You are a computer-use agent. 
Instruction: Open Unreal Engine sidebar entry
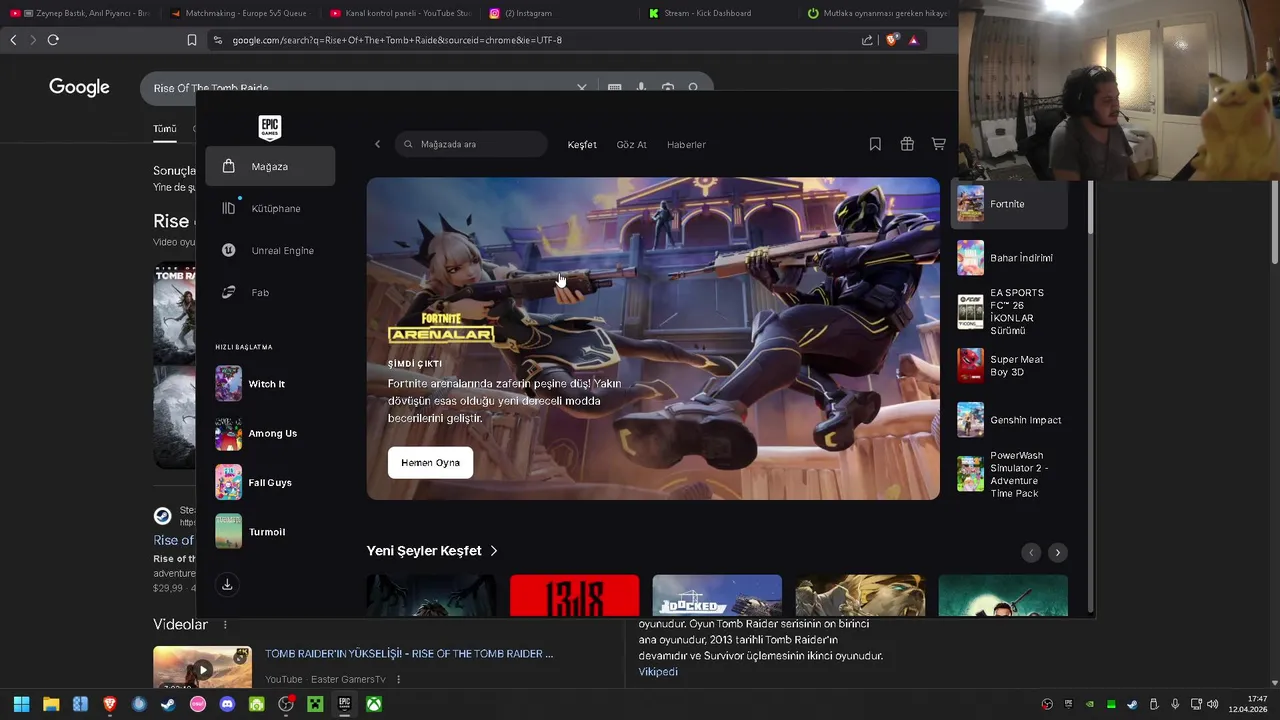[x=270, y=250]
